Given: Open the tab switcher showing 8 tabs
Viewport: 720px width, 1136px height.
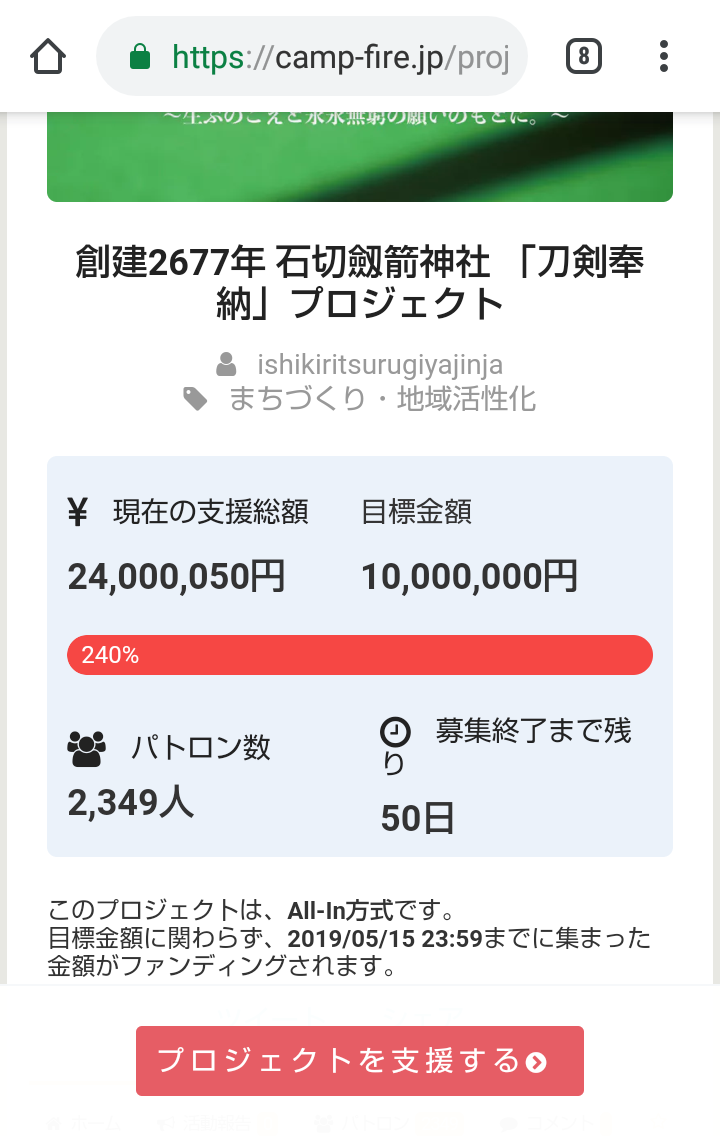Looking at the screenshot, I should pyautogui.click(x=583, y=57).
